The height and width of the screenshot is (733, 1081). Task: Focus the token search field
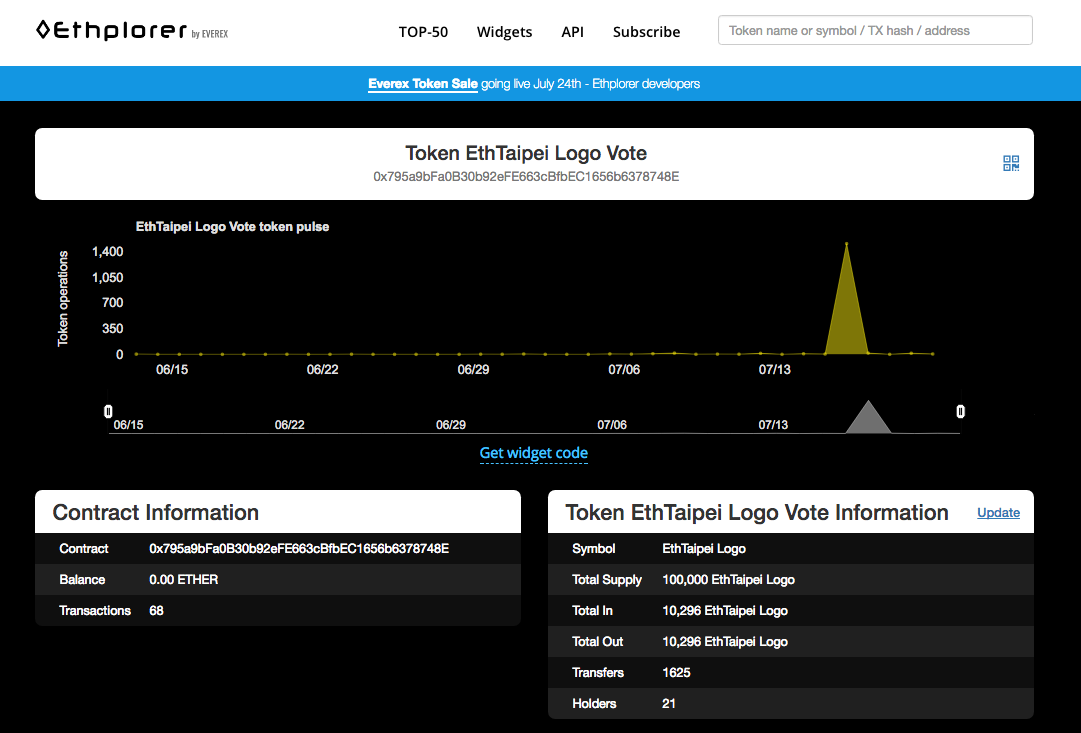click(875, 30)
